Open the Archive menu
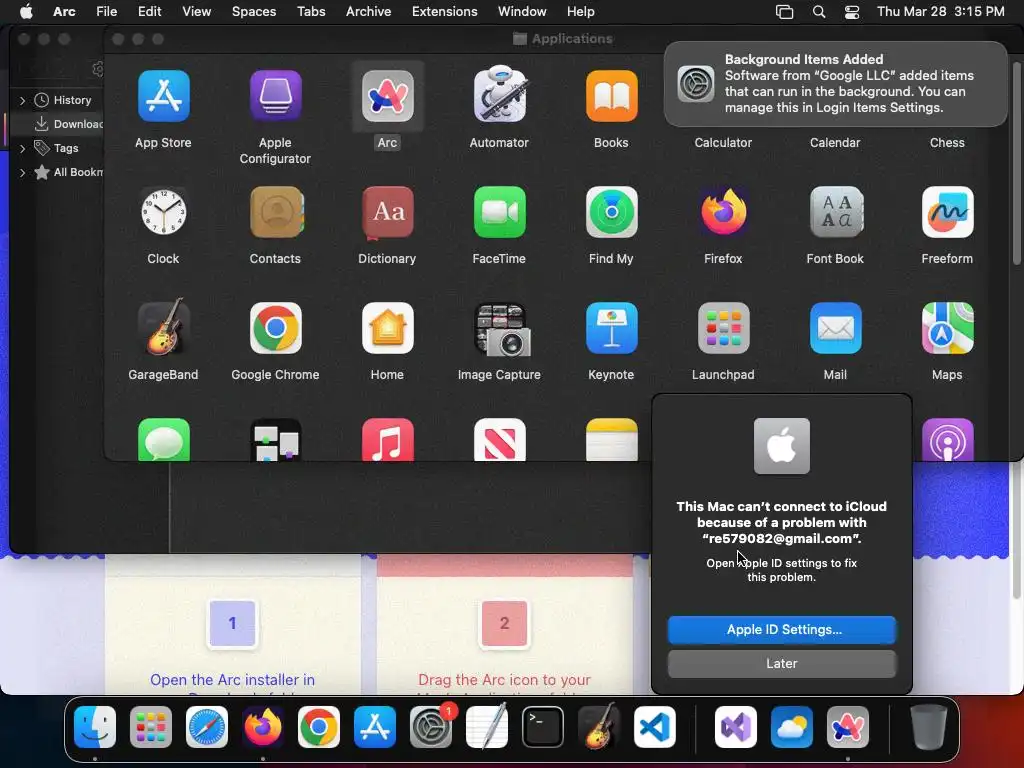The height and width of the screenshot is (768, 1024). click(368, 11)
